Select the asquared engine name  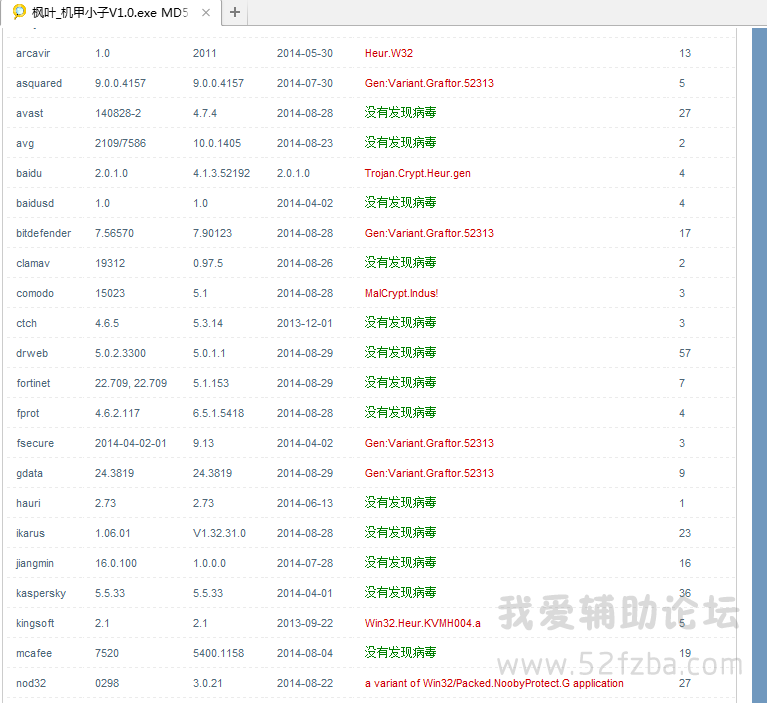pyautogui.click(x=39, y=83)
